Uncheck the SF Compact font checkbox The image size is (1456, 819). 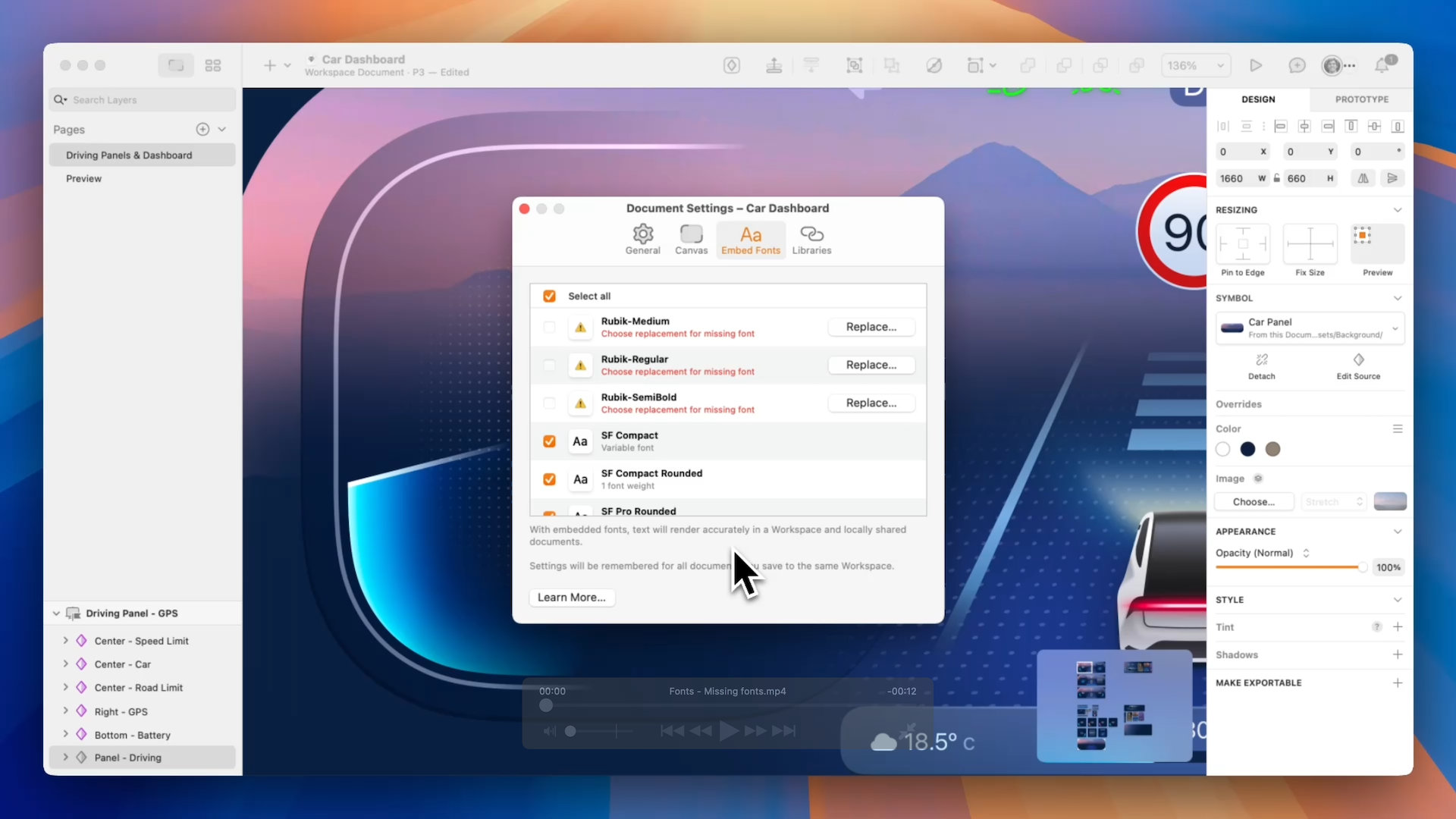click(x=549, y=441)
